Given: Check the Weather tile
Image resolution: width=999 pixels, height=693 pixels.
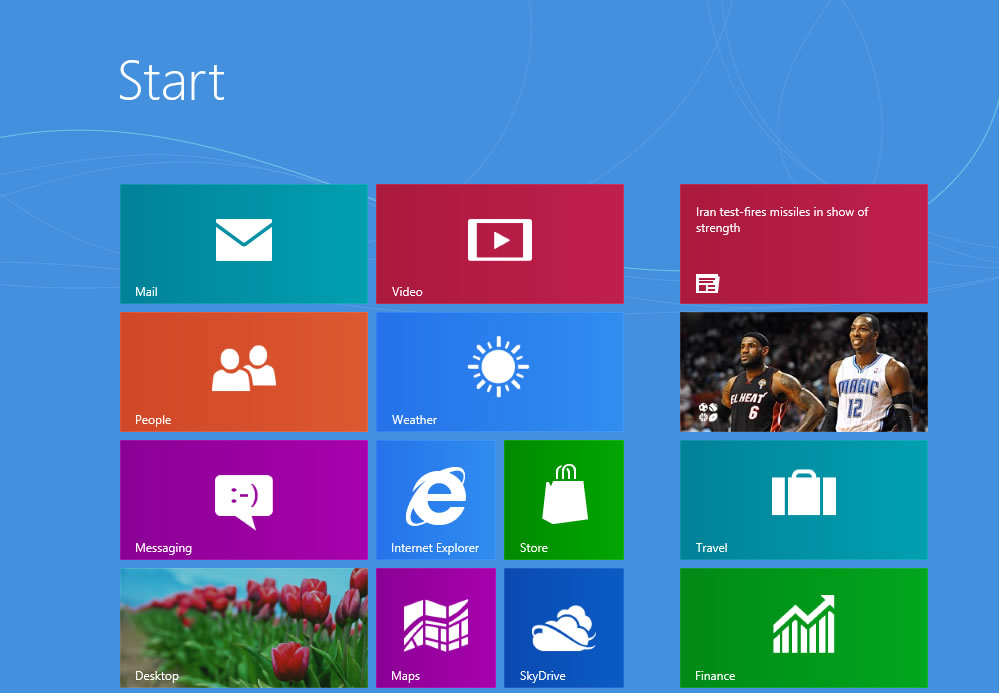Looking at the screenshot, I should [x=500, y=372].
